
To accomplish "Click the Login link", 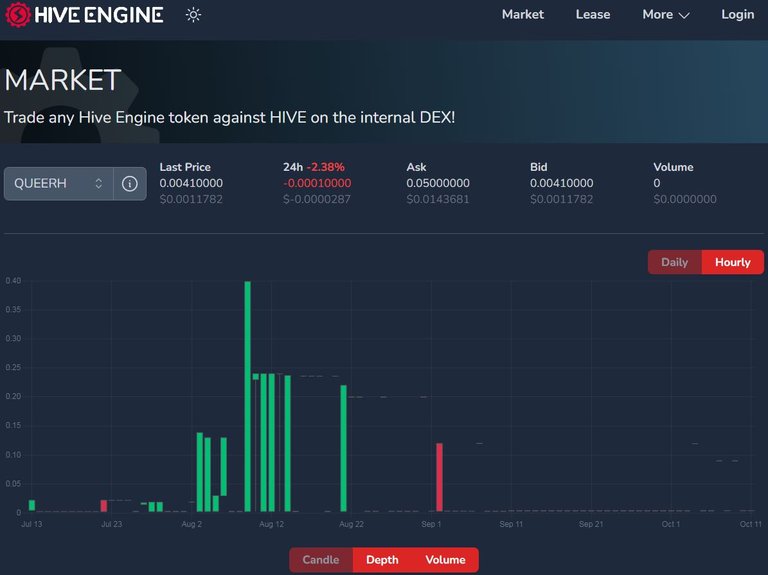I will (737, 15).
